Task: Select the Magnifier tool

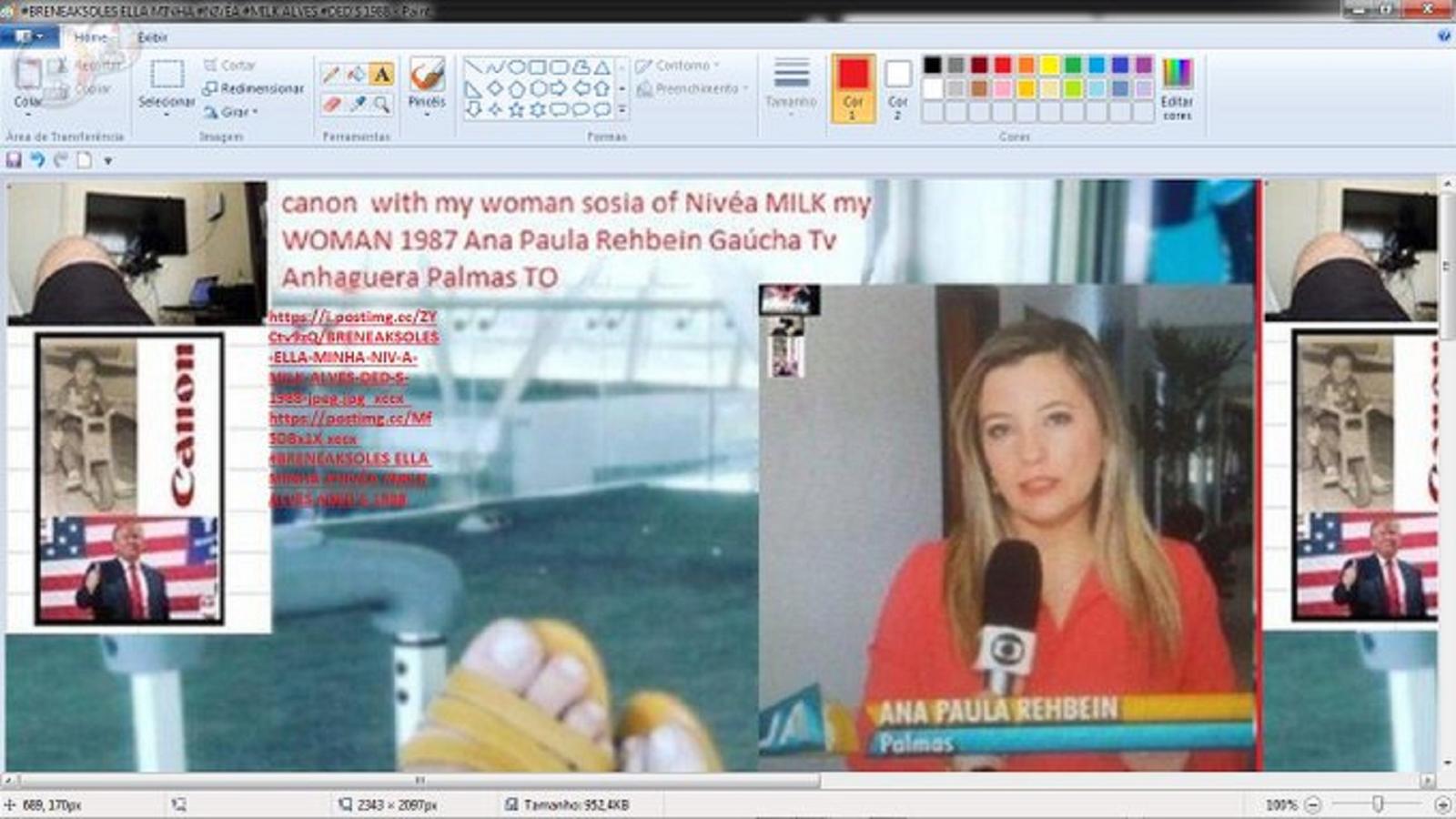Action: click(x=382, y=105)
